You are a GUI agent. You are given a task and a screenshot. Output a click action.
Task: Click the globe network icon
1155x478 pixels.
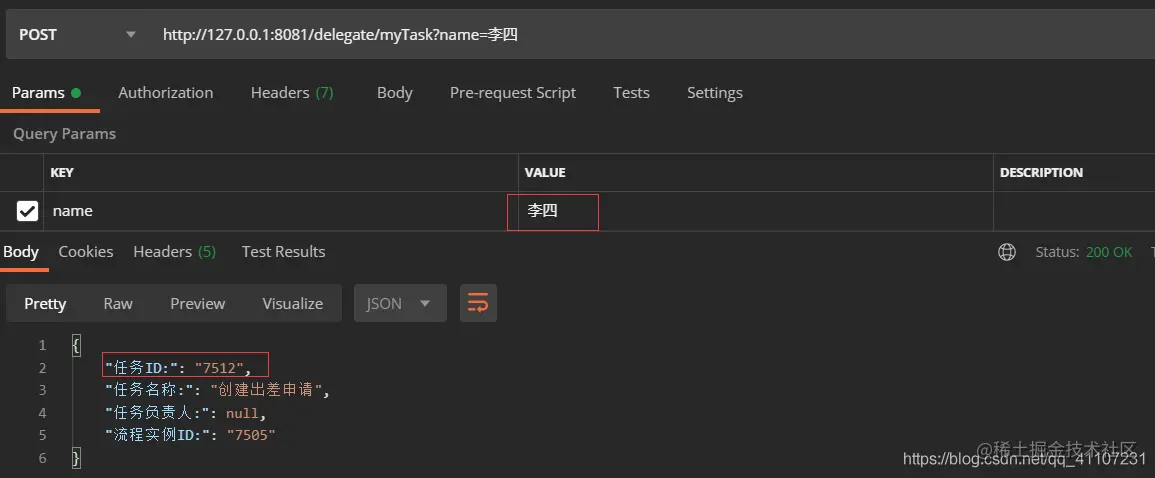(1007, 252)
